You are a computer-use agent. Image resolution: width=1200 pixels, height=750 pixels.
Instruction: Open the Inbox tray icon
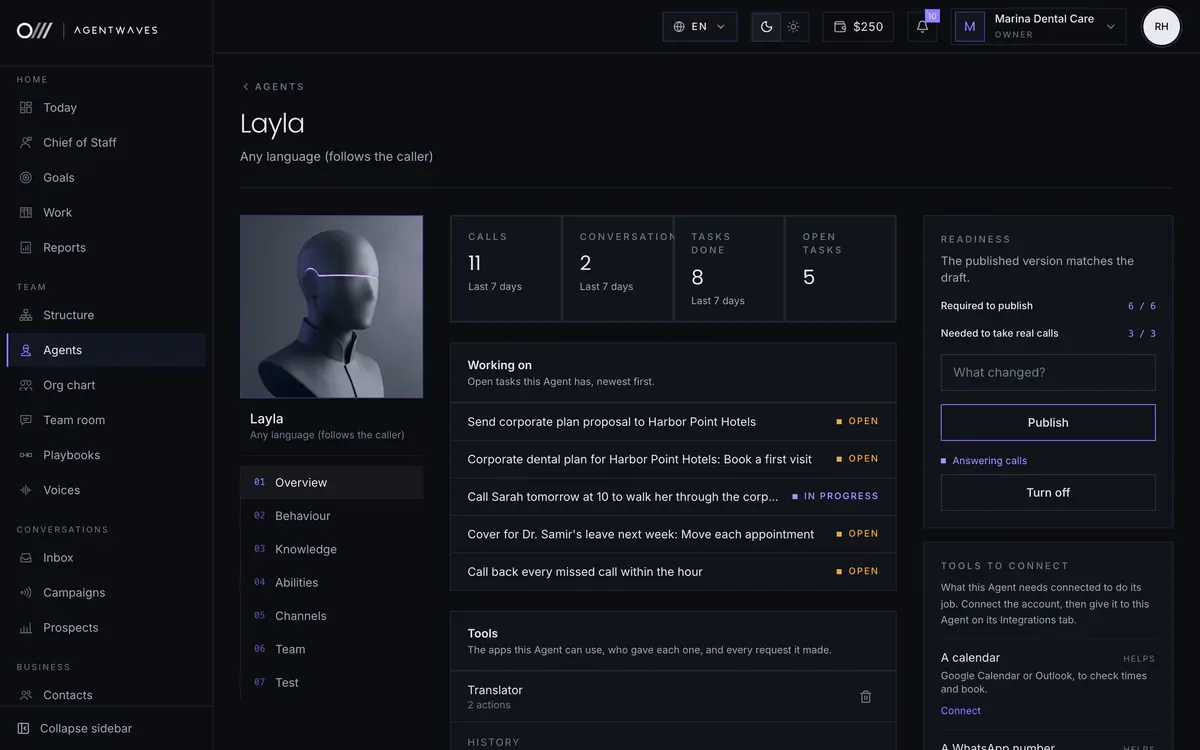pos(26,558)
